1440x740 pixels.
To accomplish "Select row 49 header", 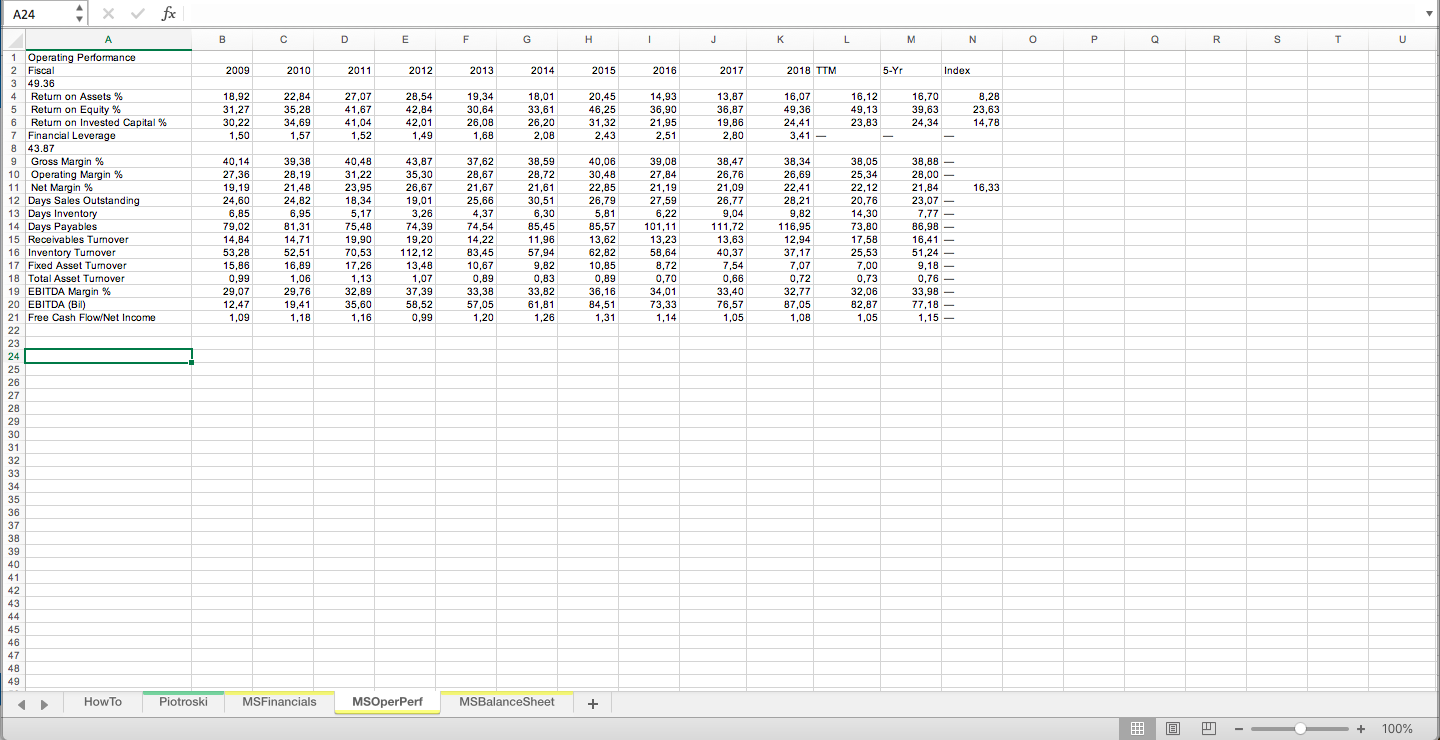I will click(x=12, y=681).
